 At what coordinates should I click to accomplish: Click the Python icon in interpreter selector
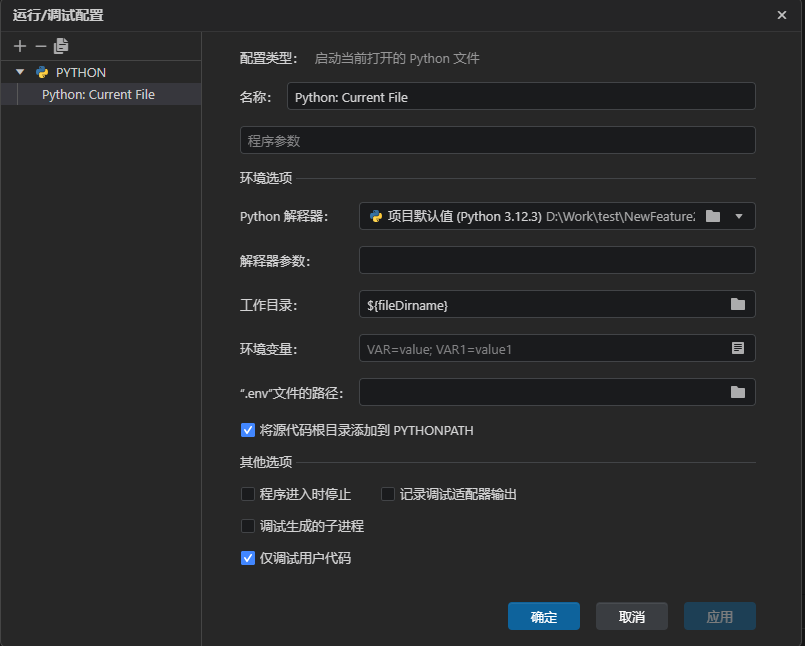[376, 216]
